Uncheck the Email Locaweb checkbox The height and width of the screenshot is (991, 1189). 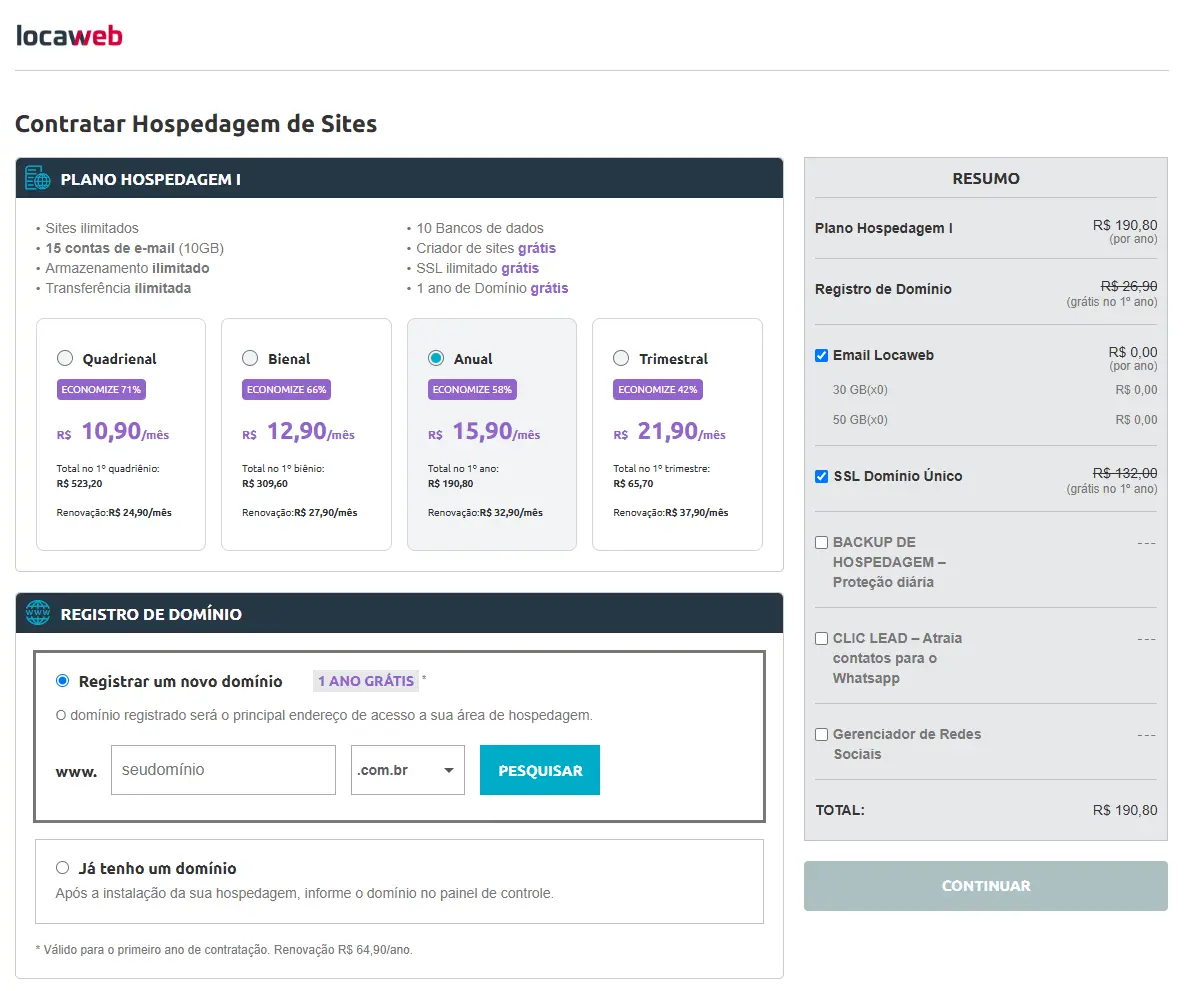(821, 355)
